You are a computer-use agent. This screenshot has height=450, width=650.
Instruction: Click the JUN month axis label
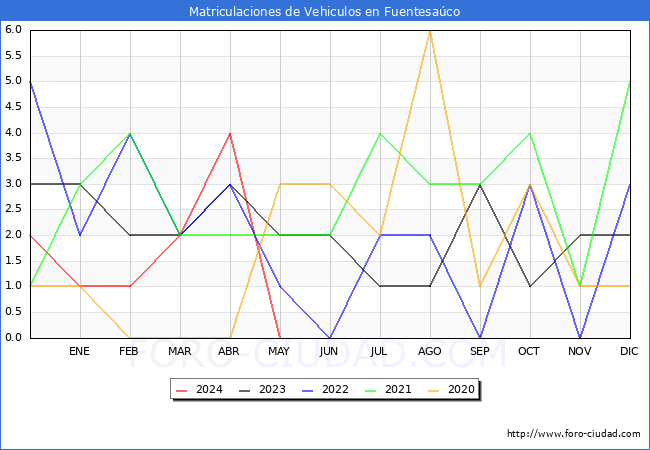329,351
